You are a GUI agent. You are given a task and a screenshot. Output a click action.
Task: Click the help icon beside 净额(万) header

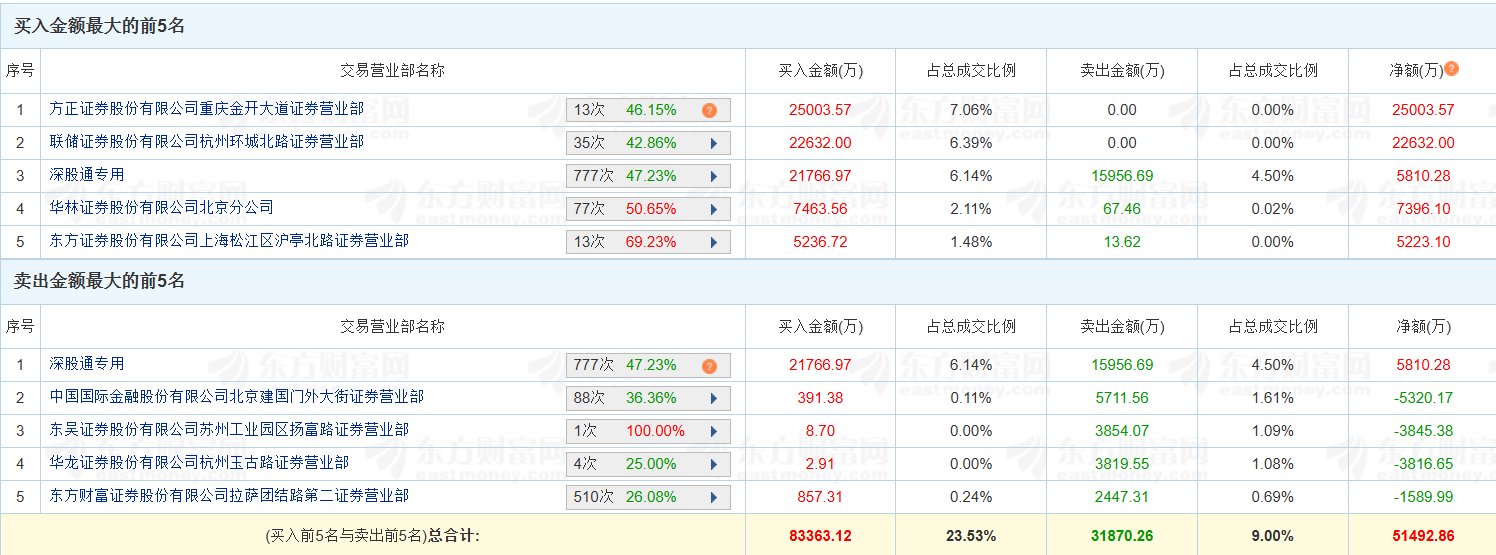[1451, 69]
